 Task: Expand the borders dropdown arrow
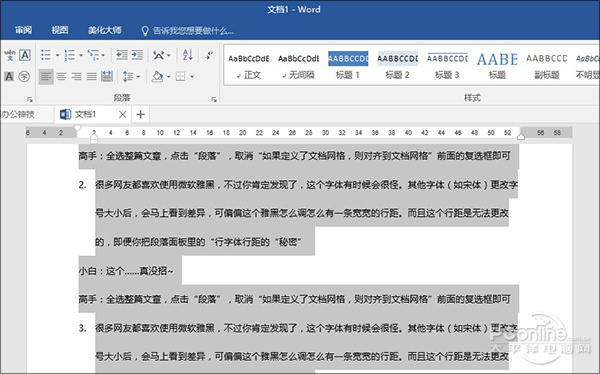coord(192,77)
